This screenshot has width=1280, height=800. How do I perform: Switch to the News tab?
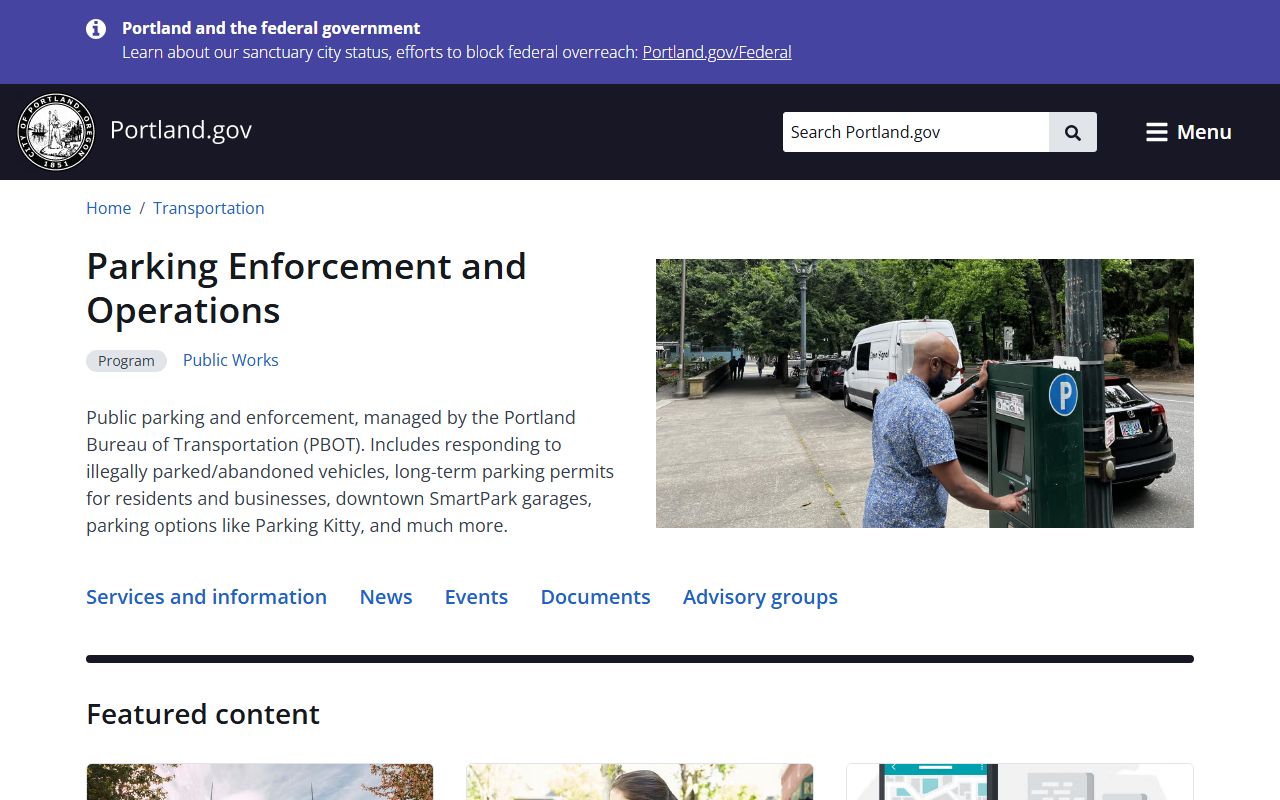(x=386, y=597)
